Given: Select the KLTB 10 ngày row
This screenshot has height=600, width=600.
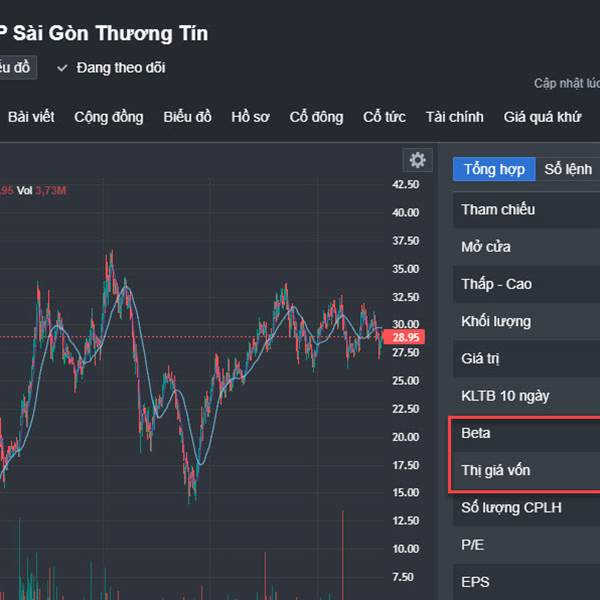Looking at the screenshot, I should click(x=527, y=396).
